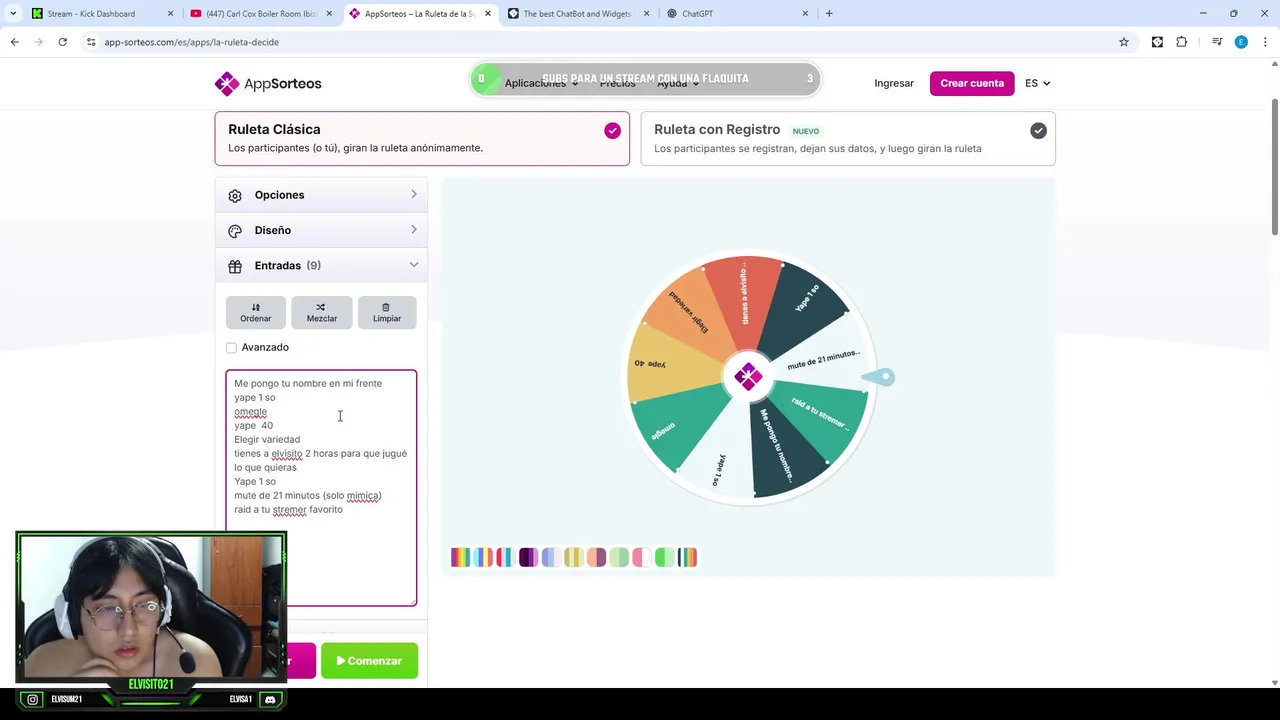Click the blue pointer on the wheel edge

pyautogui.click(x=878, y=377)
